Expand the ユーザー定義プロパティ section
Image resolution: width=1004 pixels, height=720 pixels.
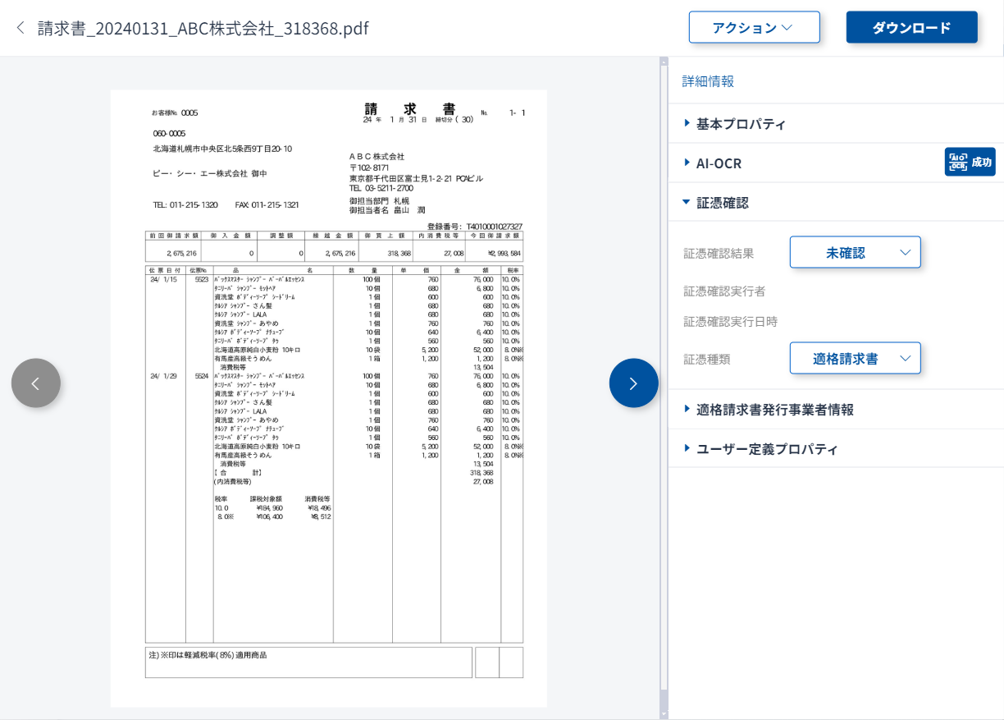point(766,449)
